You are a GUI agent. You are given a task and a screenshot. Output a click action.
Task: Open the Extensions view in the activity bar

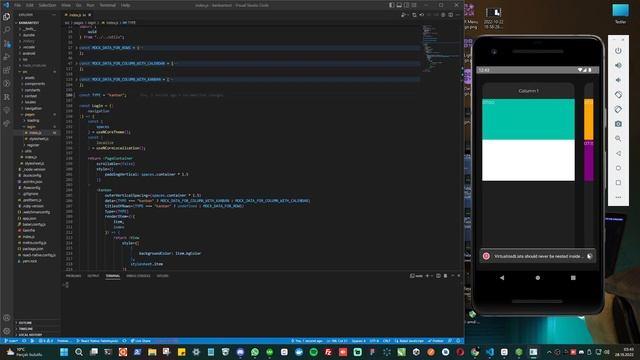(7, 70)
